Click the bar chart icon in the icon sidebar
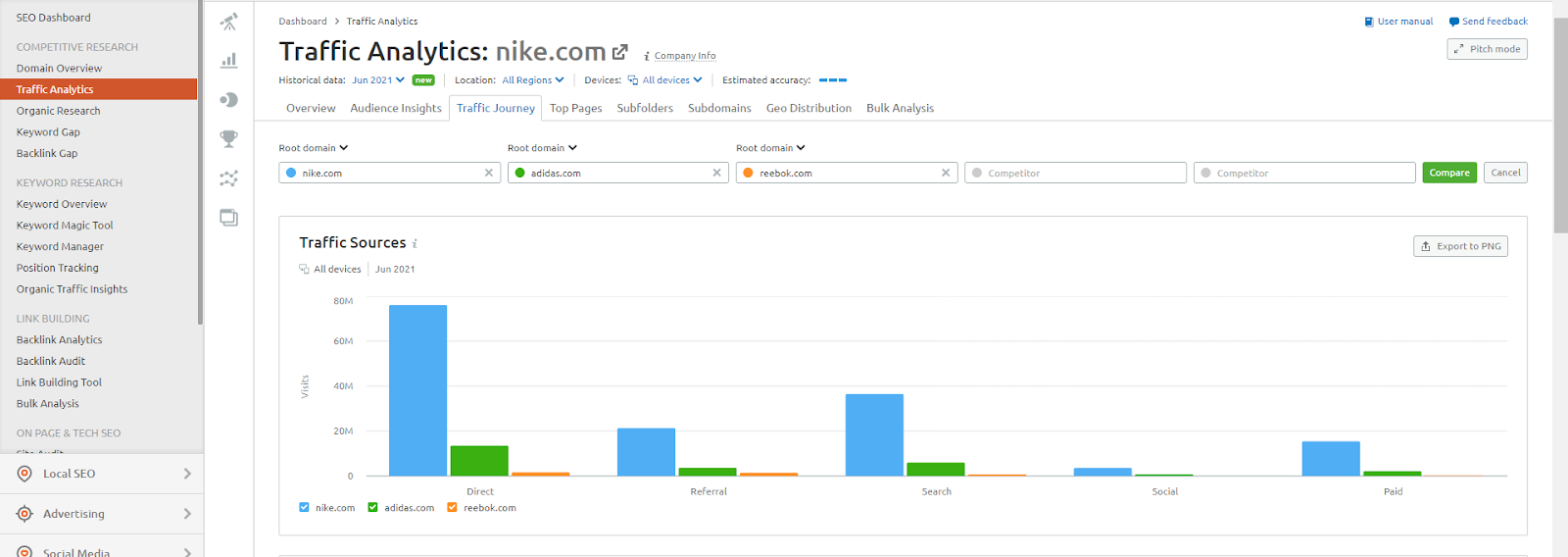 coord(228,61)
